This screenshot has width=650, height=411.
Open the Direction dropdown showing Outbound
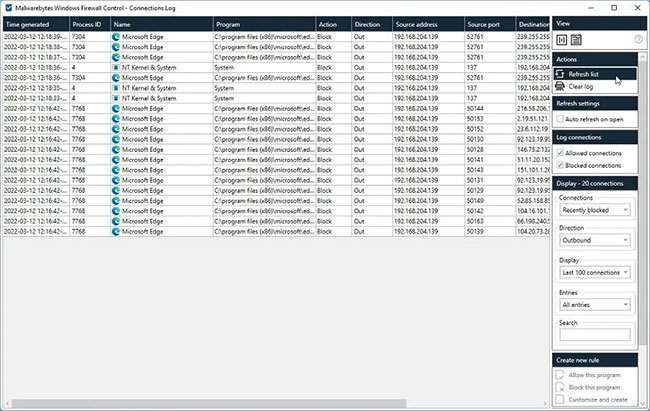pos(595,240)
